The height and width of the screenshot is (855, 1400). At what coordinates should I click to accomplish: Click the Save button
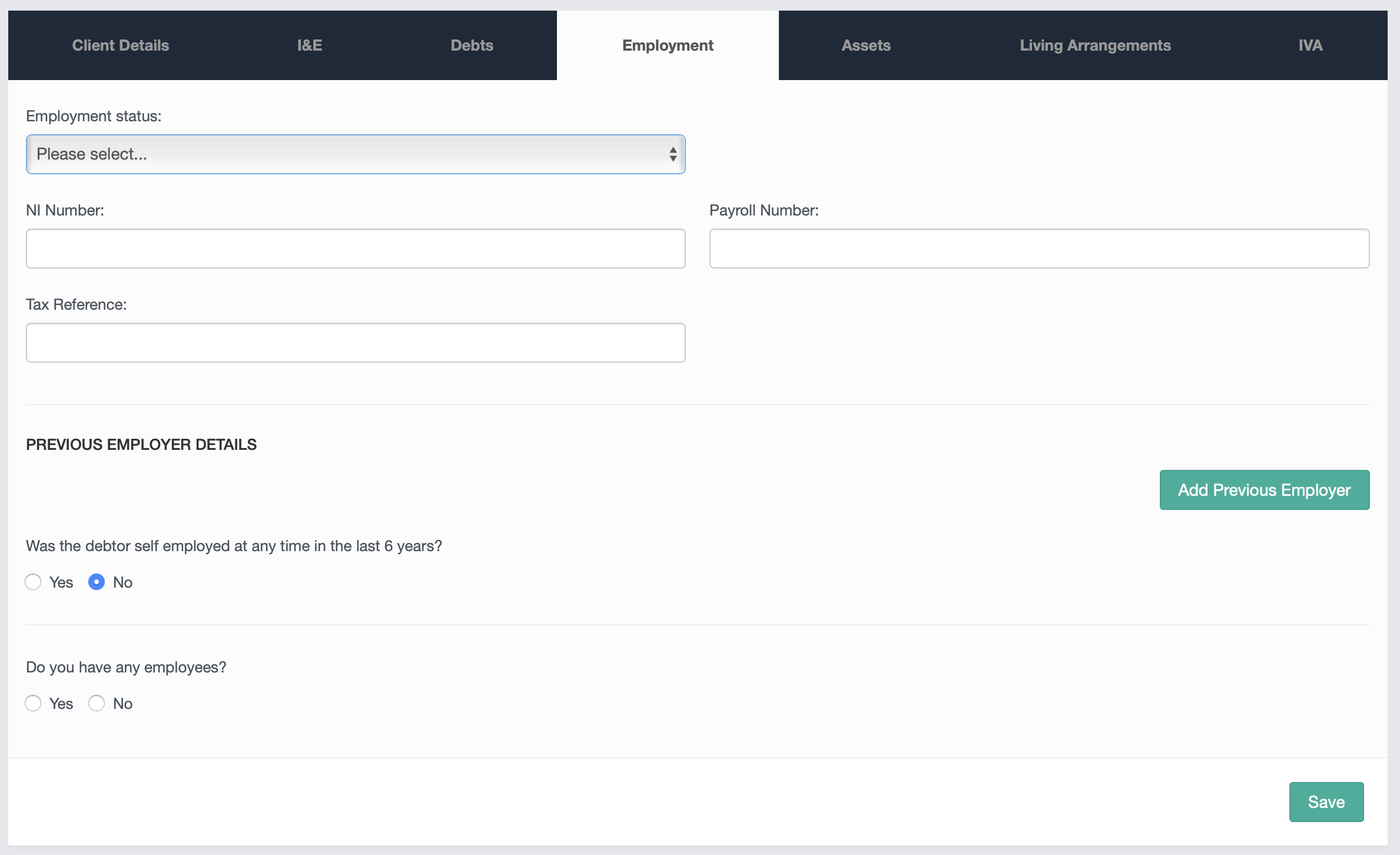click(1326, 801)
